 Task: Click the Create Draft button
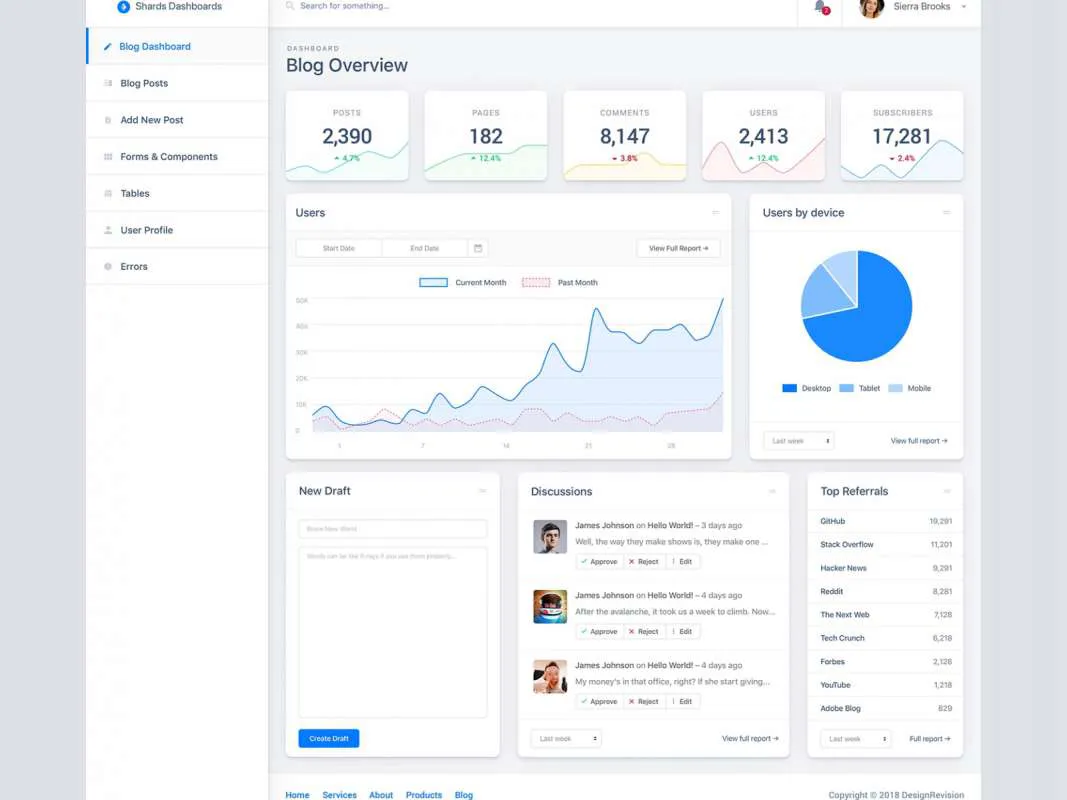328,737
